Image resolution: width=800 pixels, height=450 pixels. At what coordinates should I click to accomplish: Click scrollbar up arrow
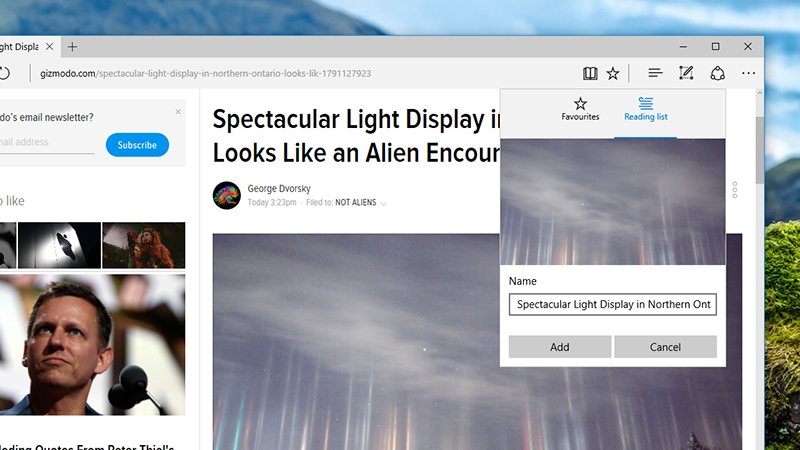pyautogui.click(x=760, y=93)
